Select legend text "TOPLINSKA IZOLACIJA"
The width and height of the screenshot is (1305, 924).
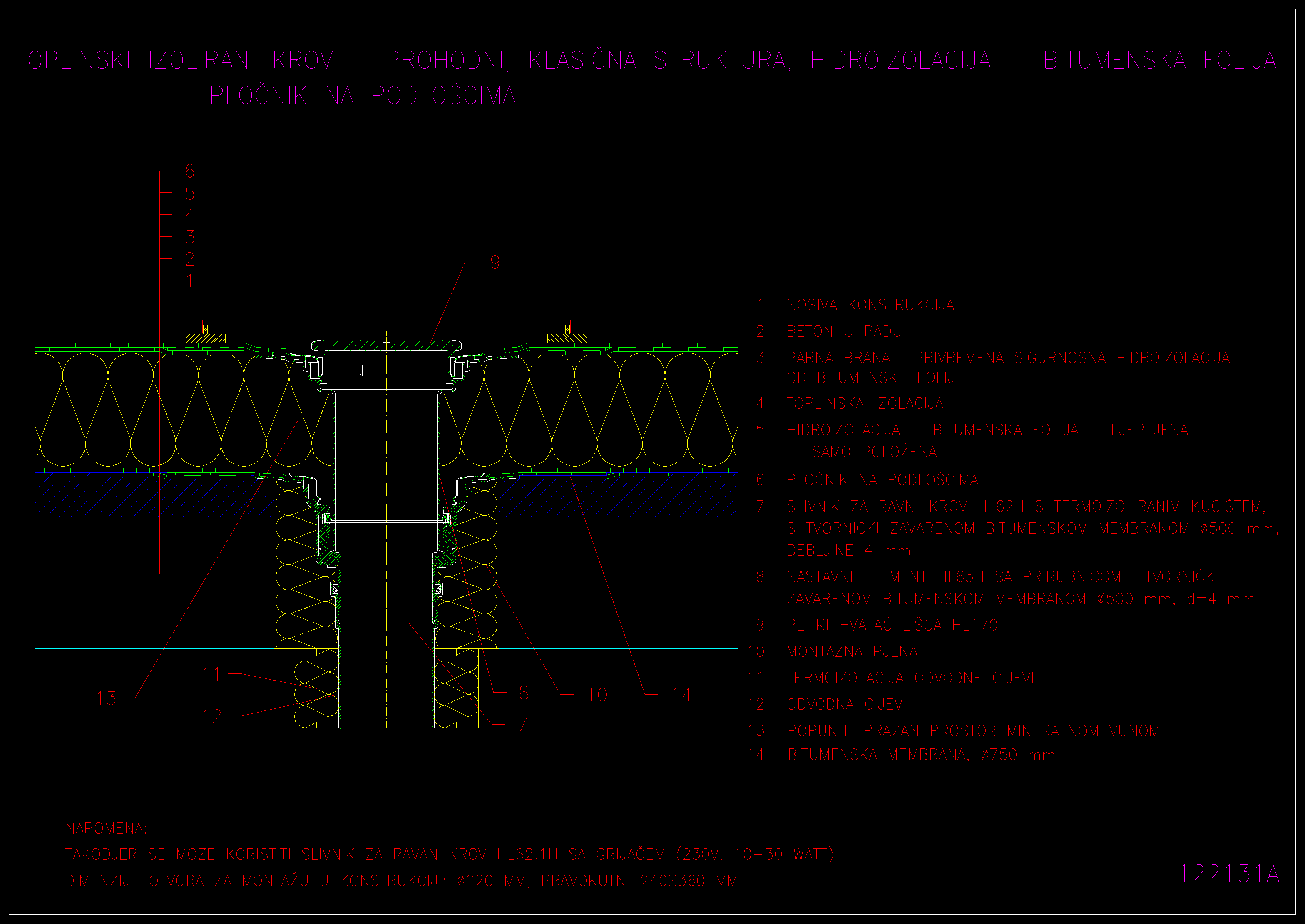click(865, 403)
